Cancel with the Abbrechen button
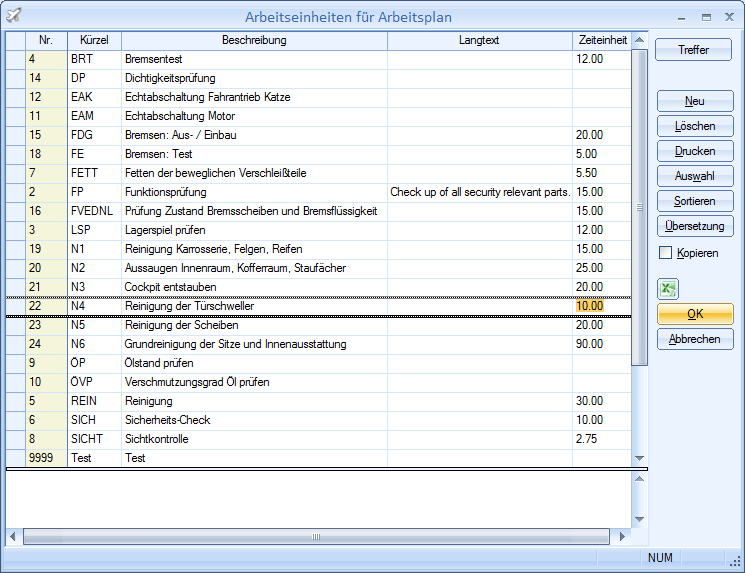 coord(695,339)
